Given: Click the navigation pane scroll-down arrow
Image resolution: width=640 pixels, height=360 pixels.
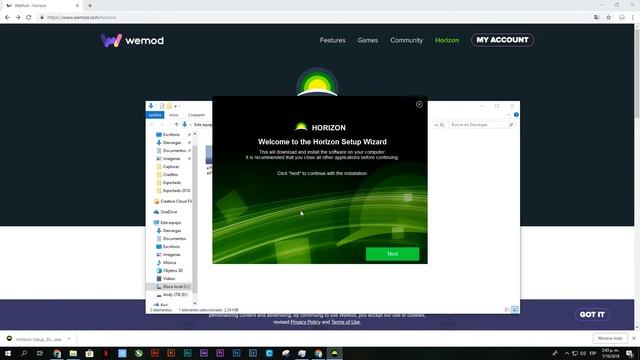Looking at the screenshot, I should [x=195, y=303].
